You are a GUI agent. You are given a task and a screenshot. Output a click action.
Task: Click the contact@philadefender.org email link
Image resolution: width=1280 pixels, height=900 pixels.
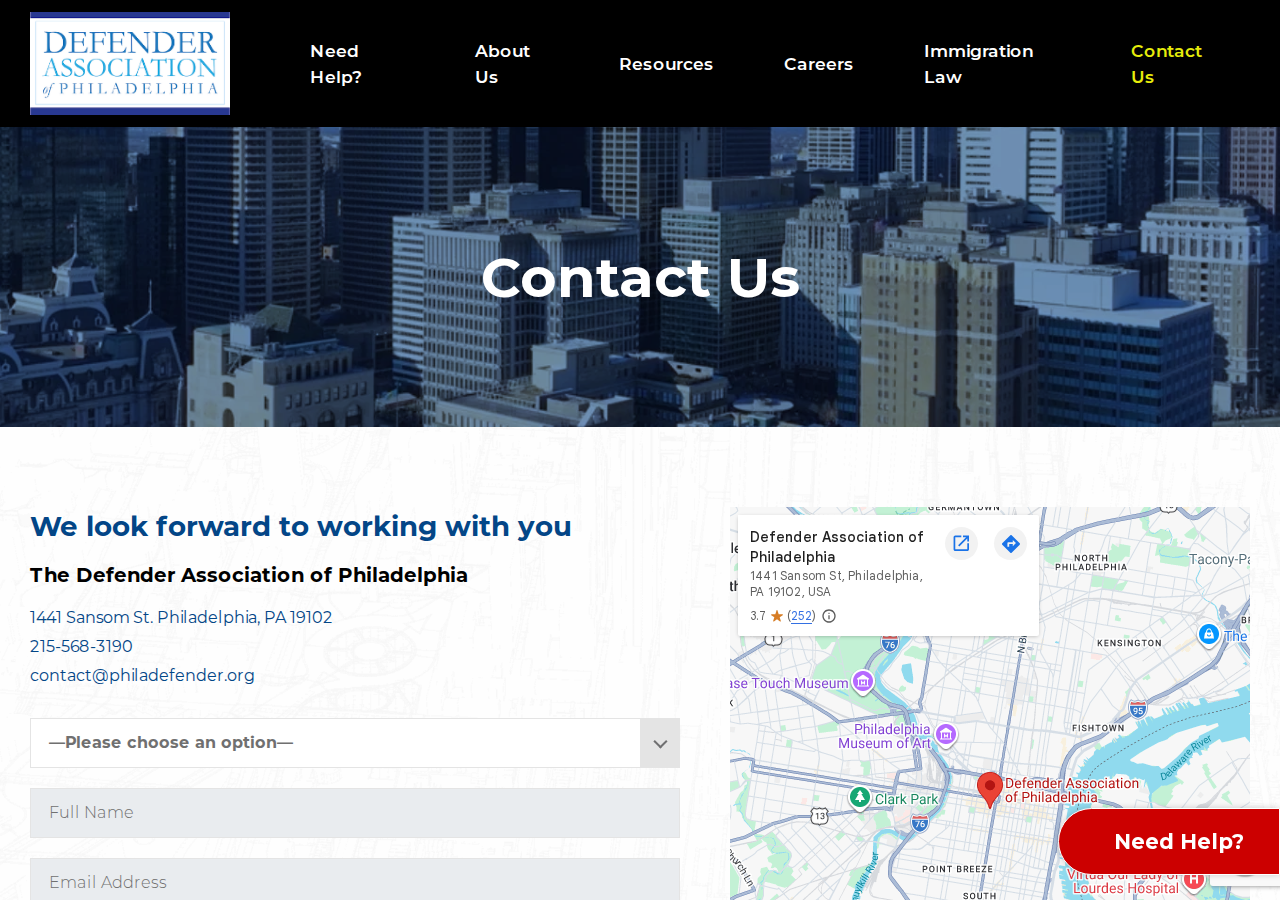click(142, 675)
